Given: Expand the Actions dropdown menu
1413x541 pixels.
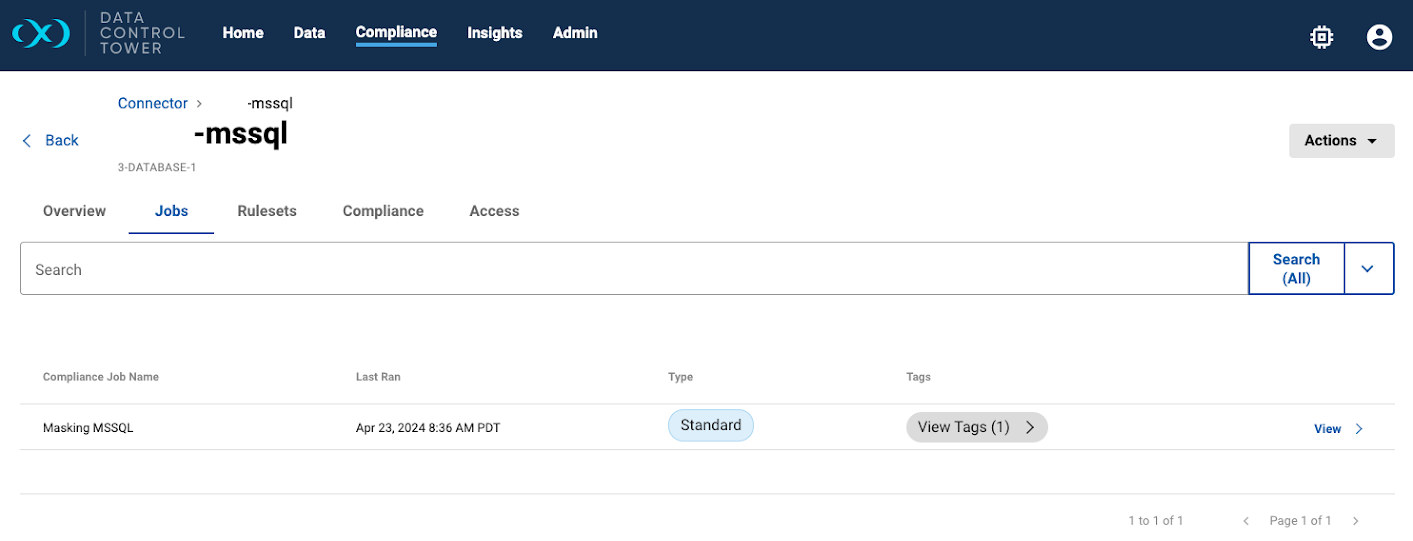Looking at the screenshot, I should 1341,141.
